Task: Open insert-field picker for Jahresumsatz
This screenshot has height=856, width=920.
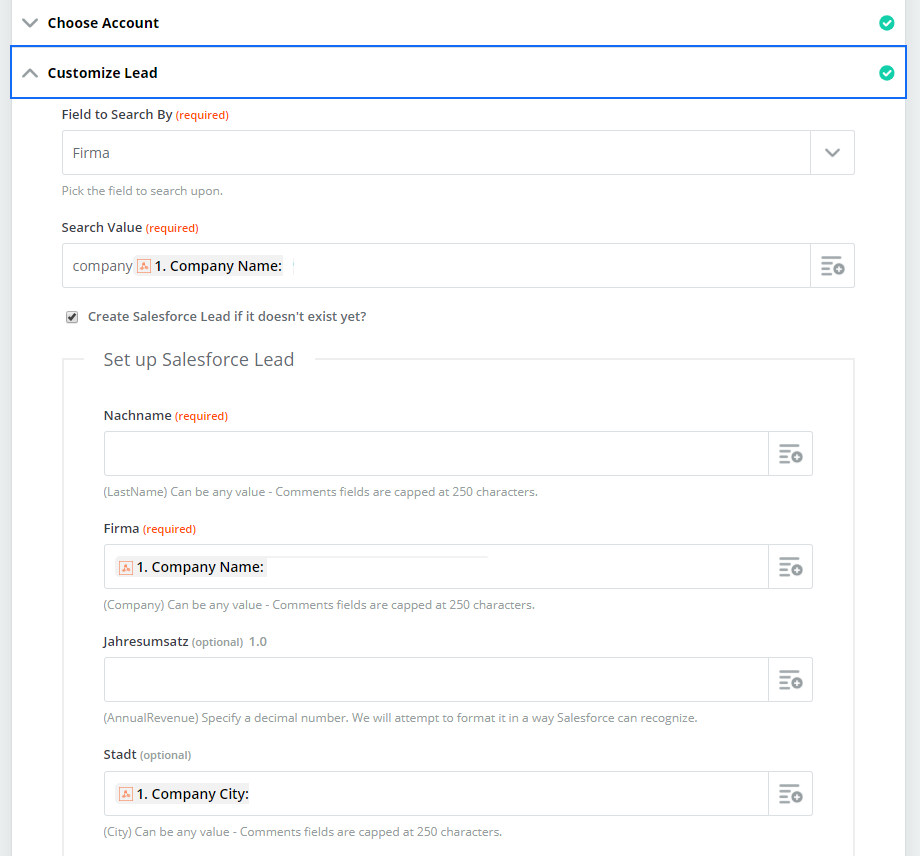Action: pyautogui.click(x=790, y=679)
